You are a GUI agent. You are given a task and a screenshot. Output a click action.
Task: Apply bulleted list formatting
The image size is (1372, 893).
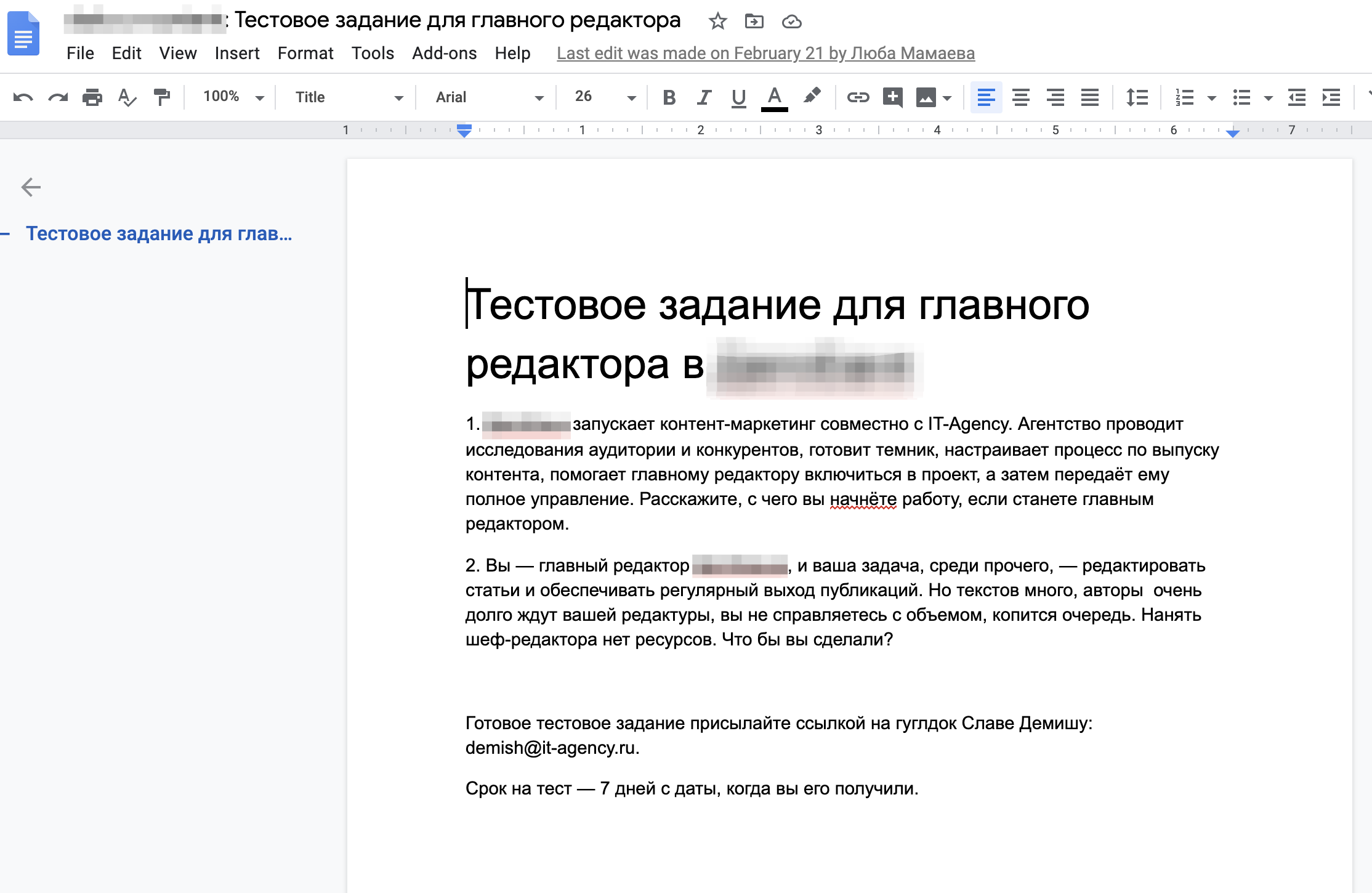click(1241, 97)
